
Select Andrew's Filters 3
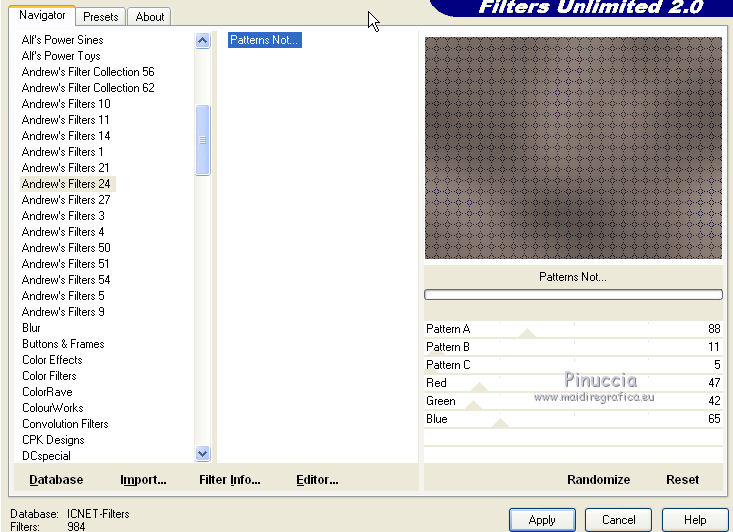click(x=63, y=216)
